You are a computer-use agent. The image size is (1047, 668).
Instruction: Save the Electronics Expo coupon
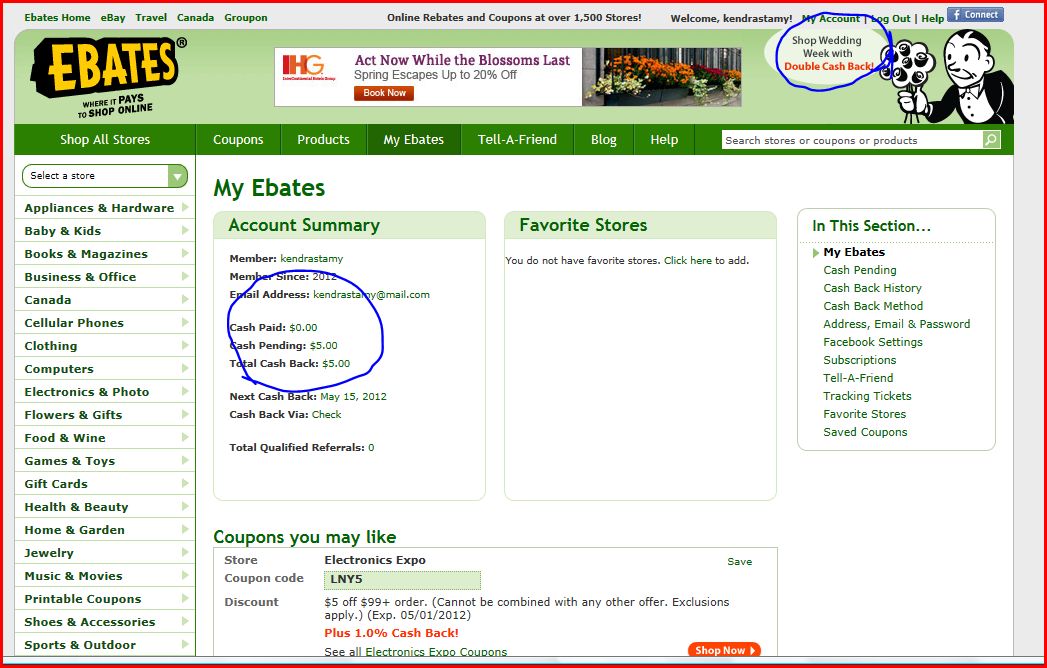coord(739,562)
